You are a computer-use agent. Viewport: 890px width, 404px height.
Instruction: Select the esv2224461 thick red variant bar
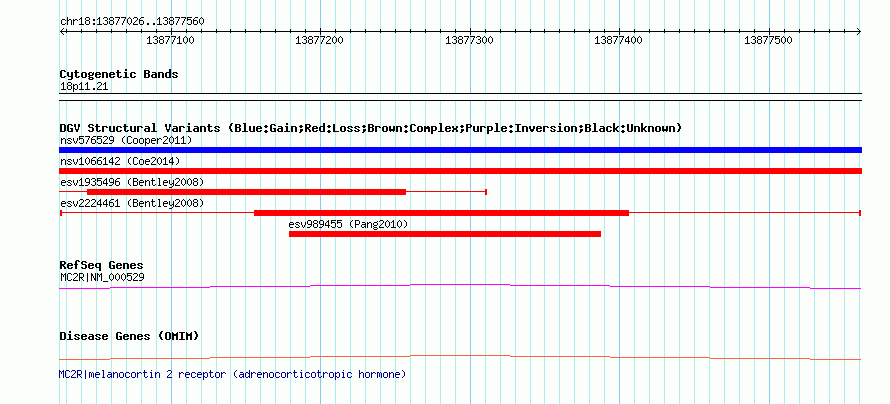pos(441,213)
